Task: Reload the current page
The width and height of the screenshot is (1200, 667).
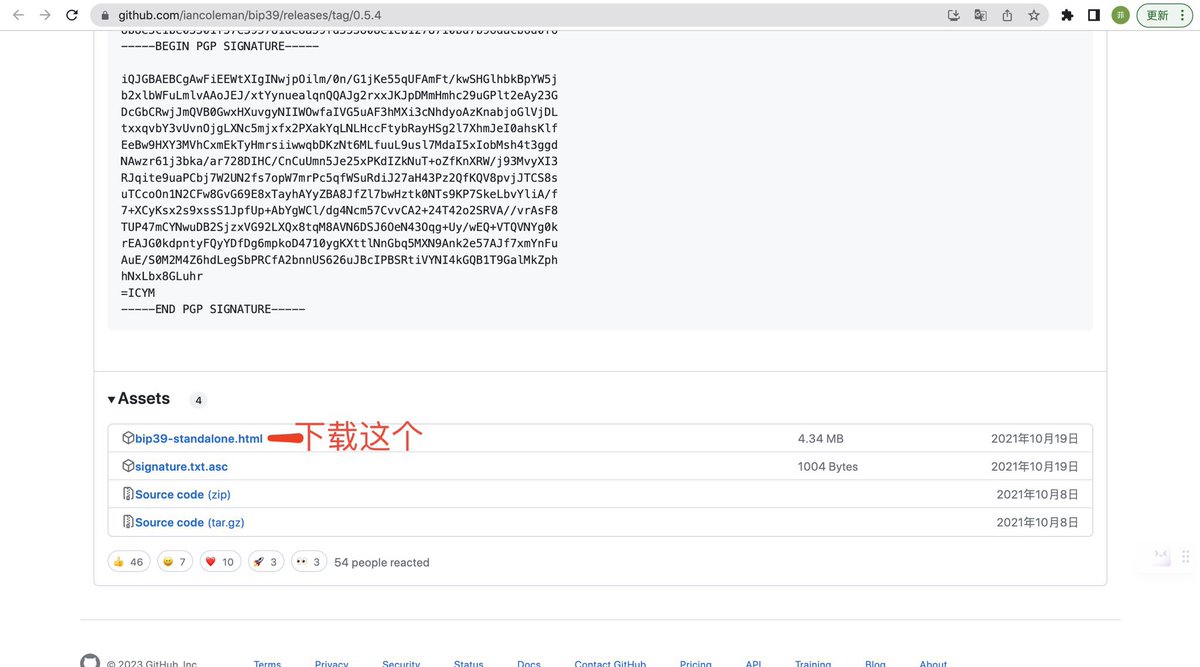Action: [73, 15]
